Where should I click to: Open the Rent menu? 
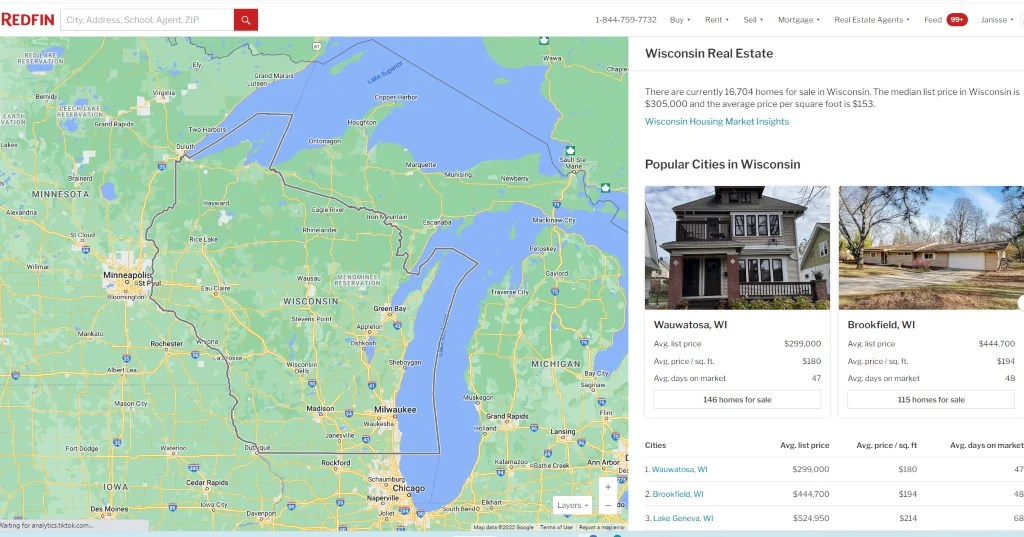pyautogui.click(x=716, y=20)
